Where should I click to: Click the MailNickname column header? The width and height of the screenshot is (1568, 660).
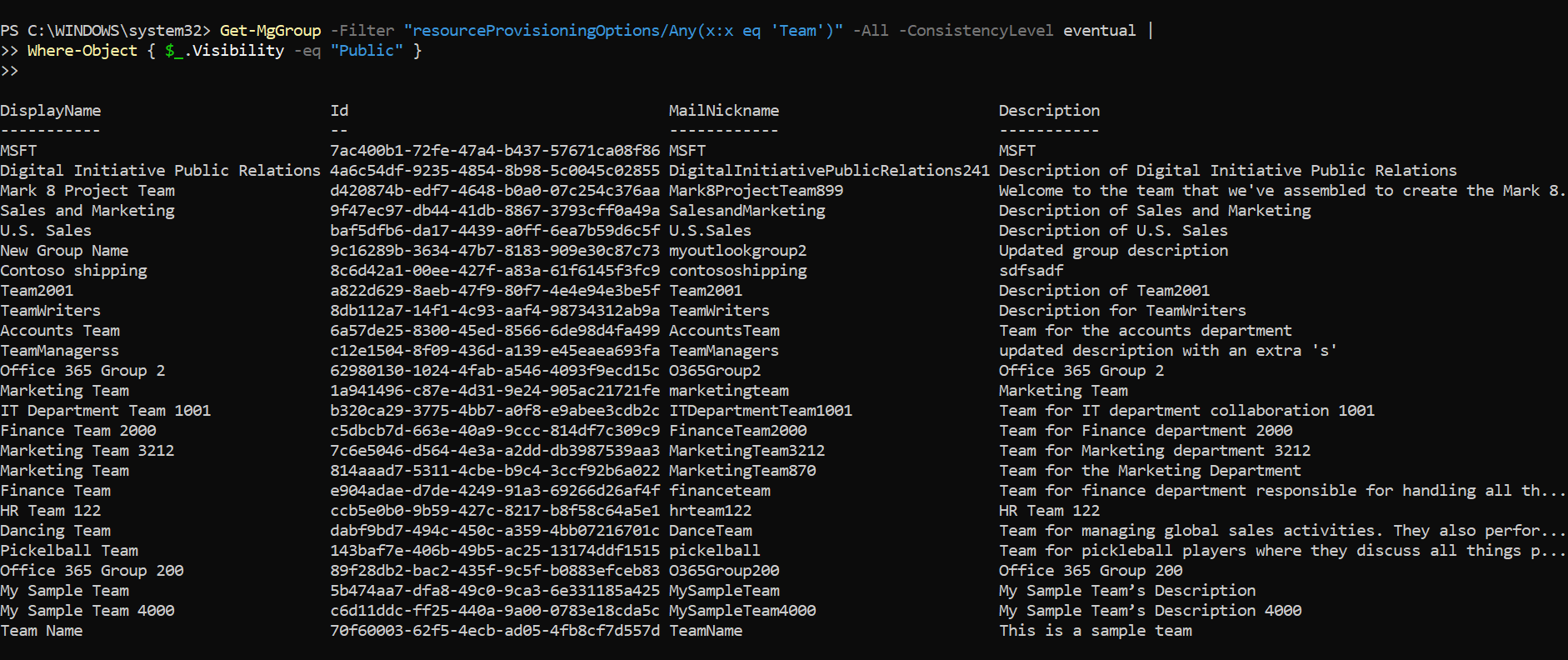[723, 111]
